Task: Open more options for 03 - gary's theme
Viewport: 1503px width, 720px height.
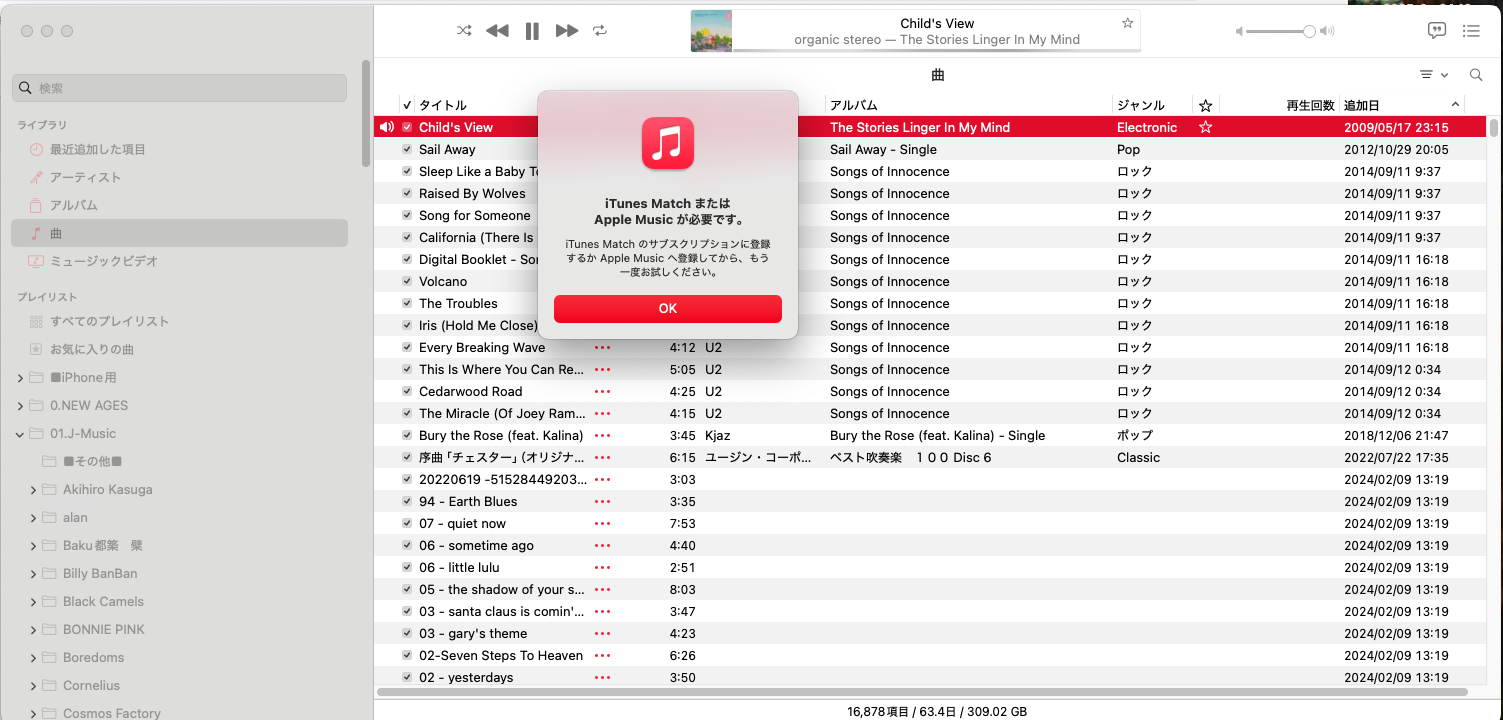Action: click(602, 633)
